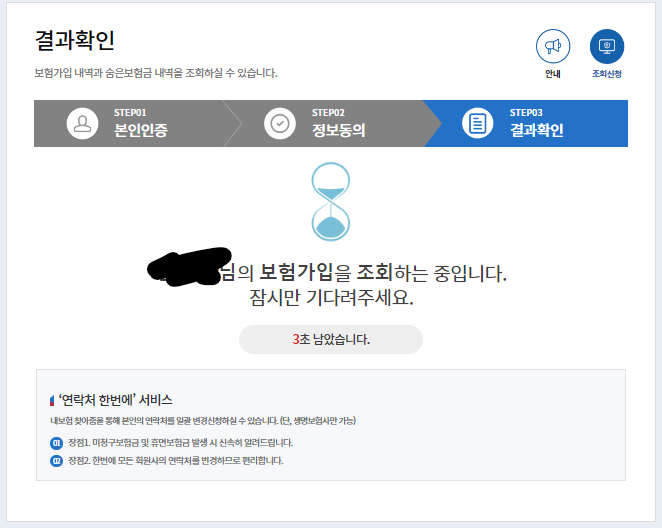
Task: Click the 조회신청 label text
Action: [x=607, y=74]
